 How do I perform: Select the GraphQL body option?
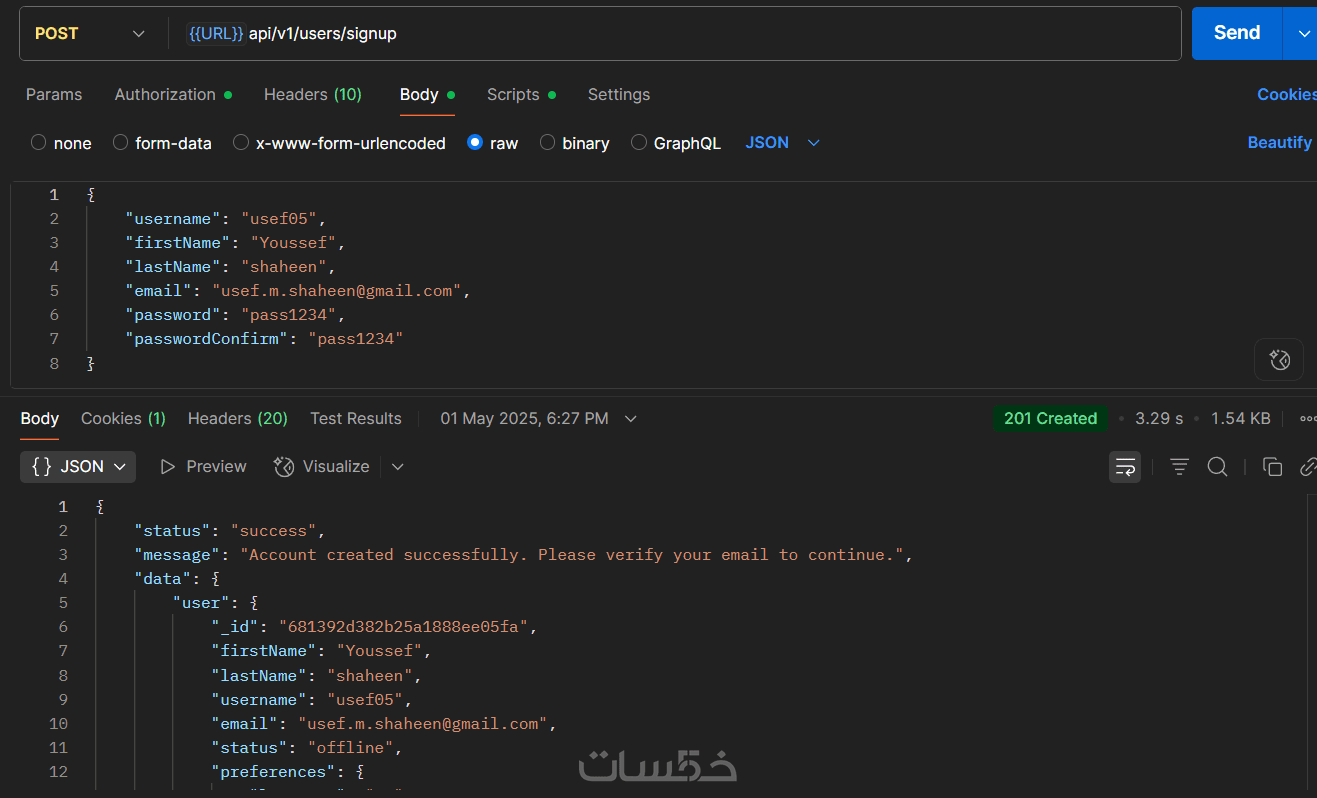coord(676,143)
